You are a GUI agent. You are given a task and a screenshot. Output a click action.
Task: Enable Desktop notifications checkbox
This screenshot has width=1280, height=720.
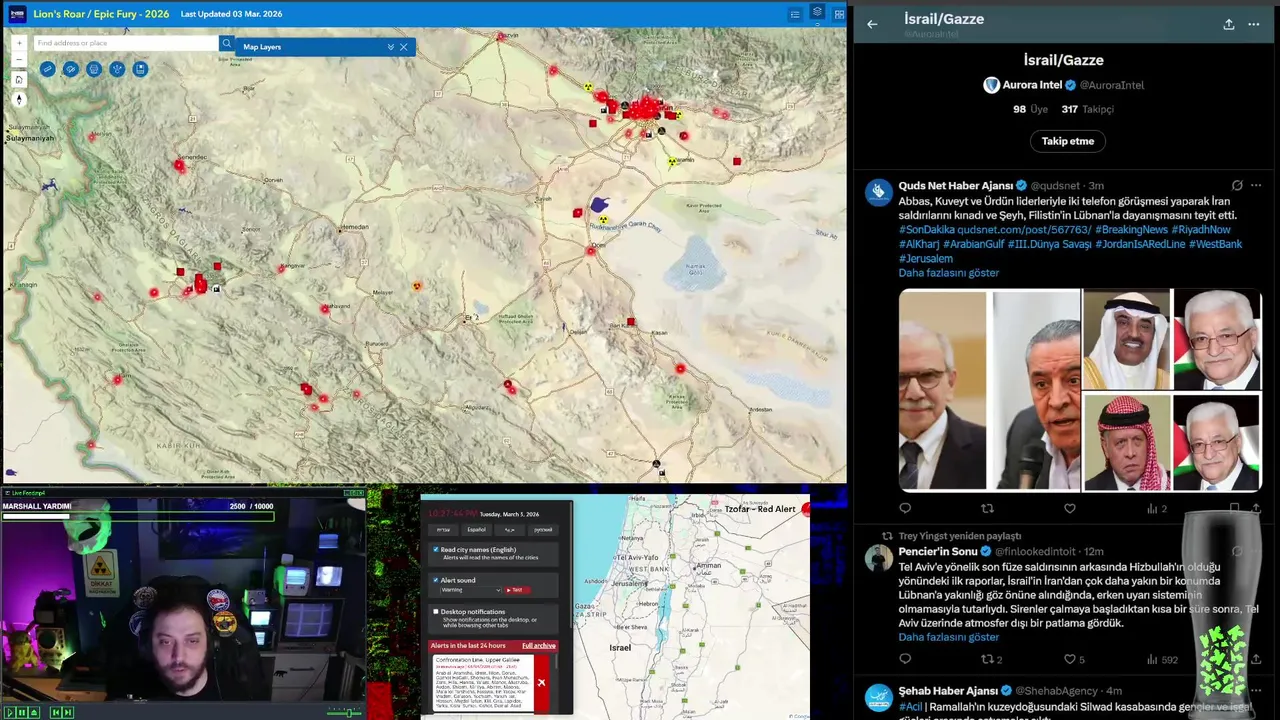coord(436,611)
